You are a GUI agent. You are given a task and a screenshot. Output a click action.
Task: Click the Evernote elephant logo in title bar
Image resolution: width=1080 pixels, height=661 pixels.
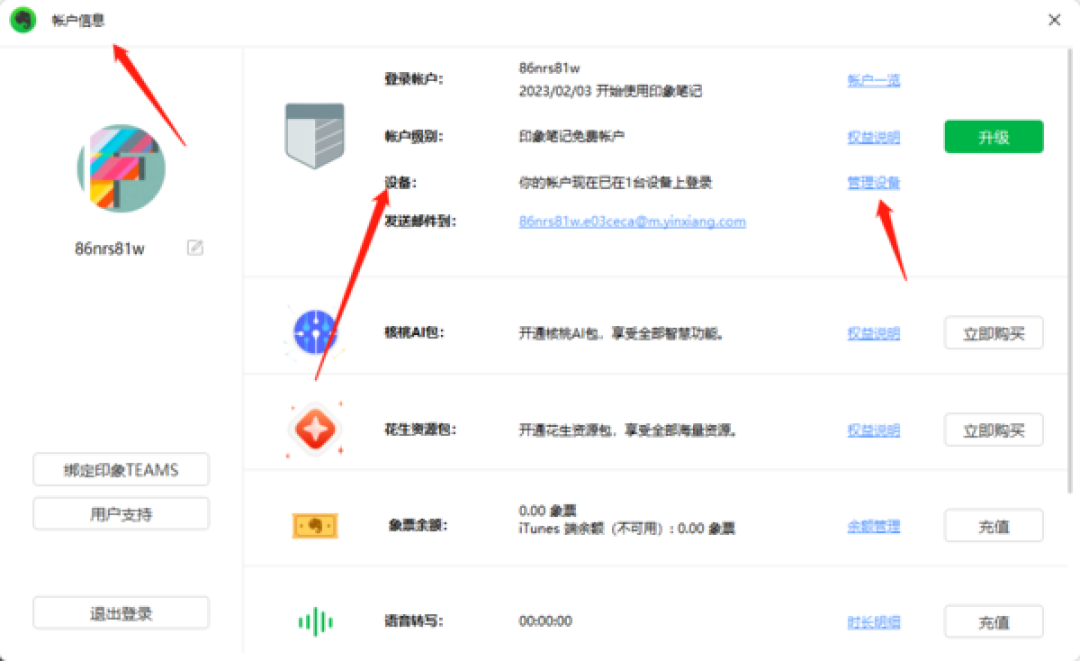tap(23, 19)
